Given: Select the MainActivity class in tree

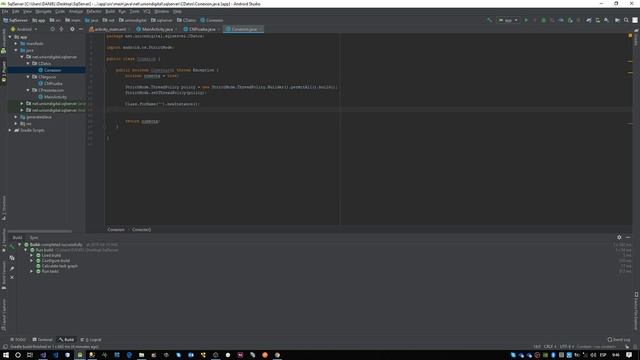Looking at the screenshot, I should [55, 97].
